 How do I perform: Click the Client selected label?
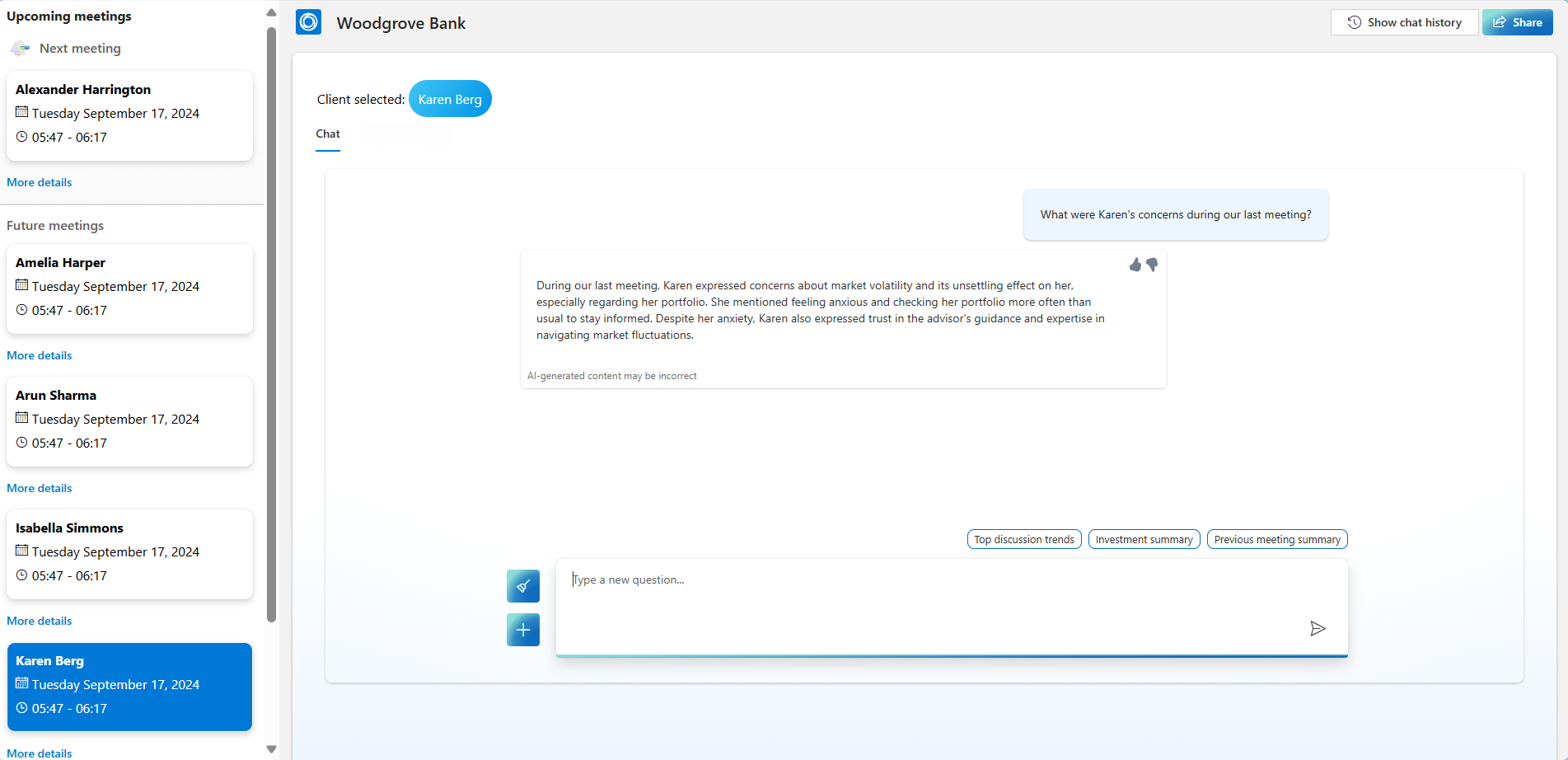(x=361, y=99)
